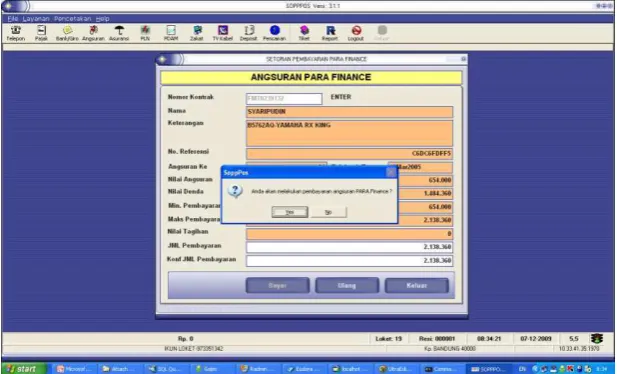Open the Bank/Giro service icon
The height and width of the screenshot is (374, 617).
[x=67, y=33]
